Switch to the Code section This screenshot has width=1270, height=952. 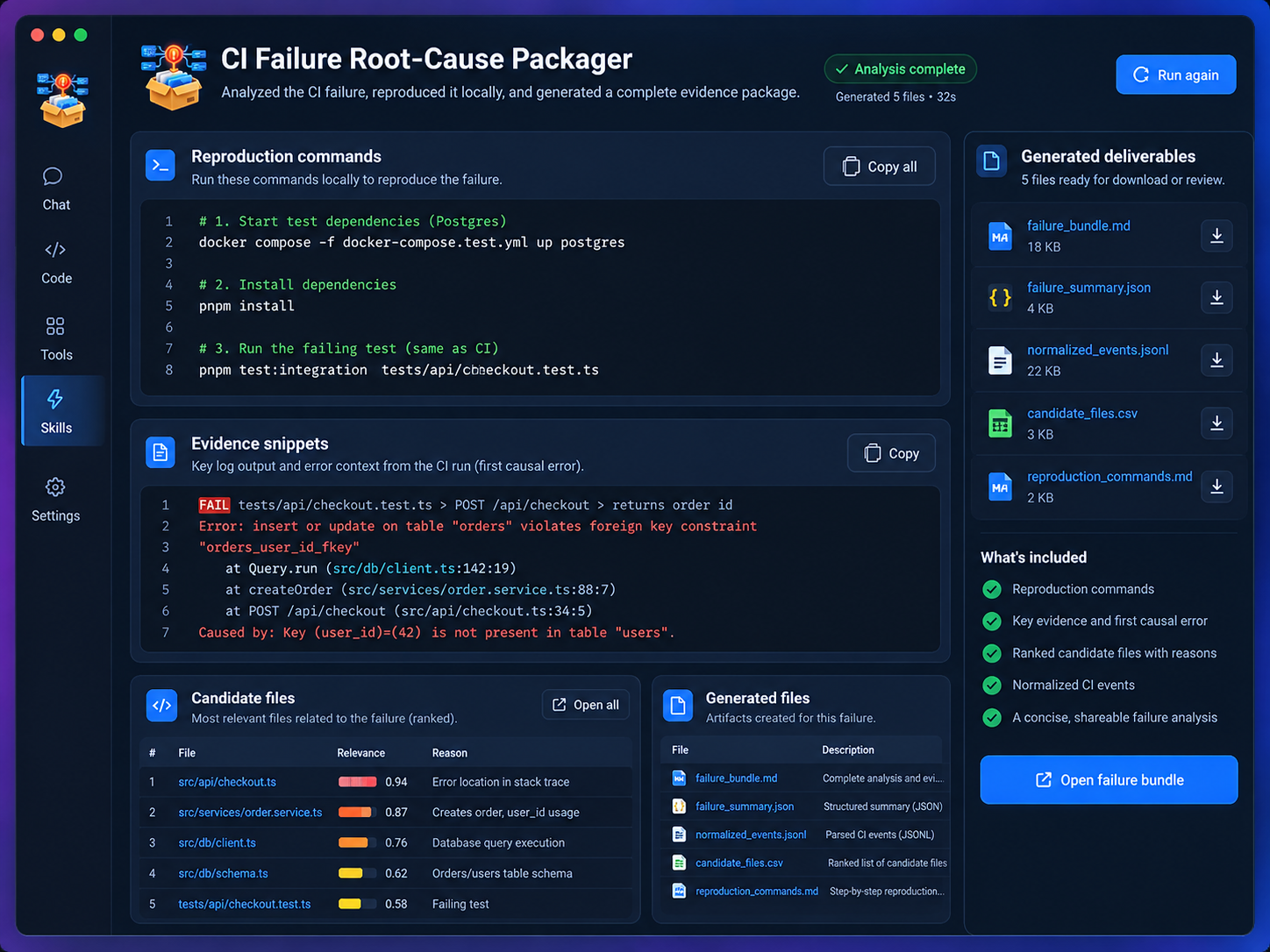56,262
